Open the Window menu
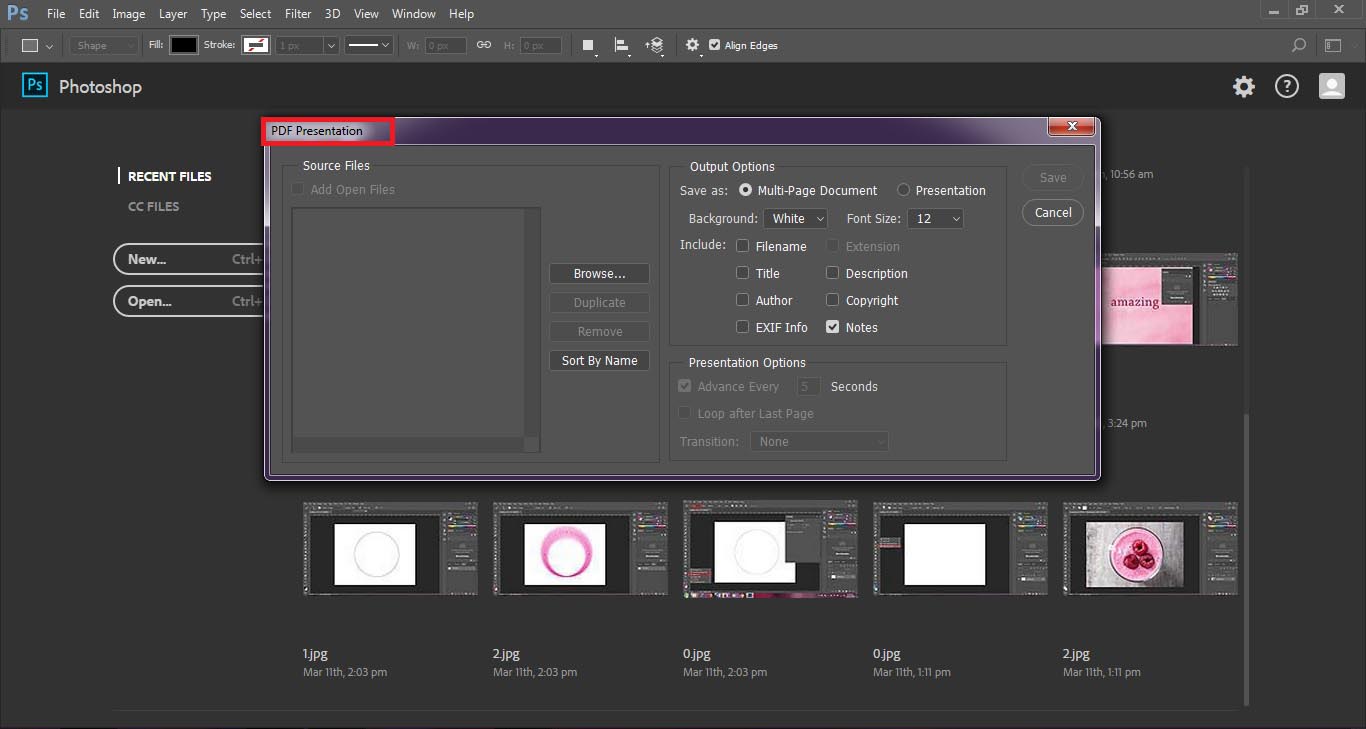Image resolution: width=1366 pixels, height=729 pixels. (413, 14)
